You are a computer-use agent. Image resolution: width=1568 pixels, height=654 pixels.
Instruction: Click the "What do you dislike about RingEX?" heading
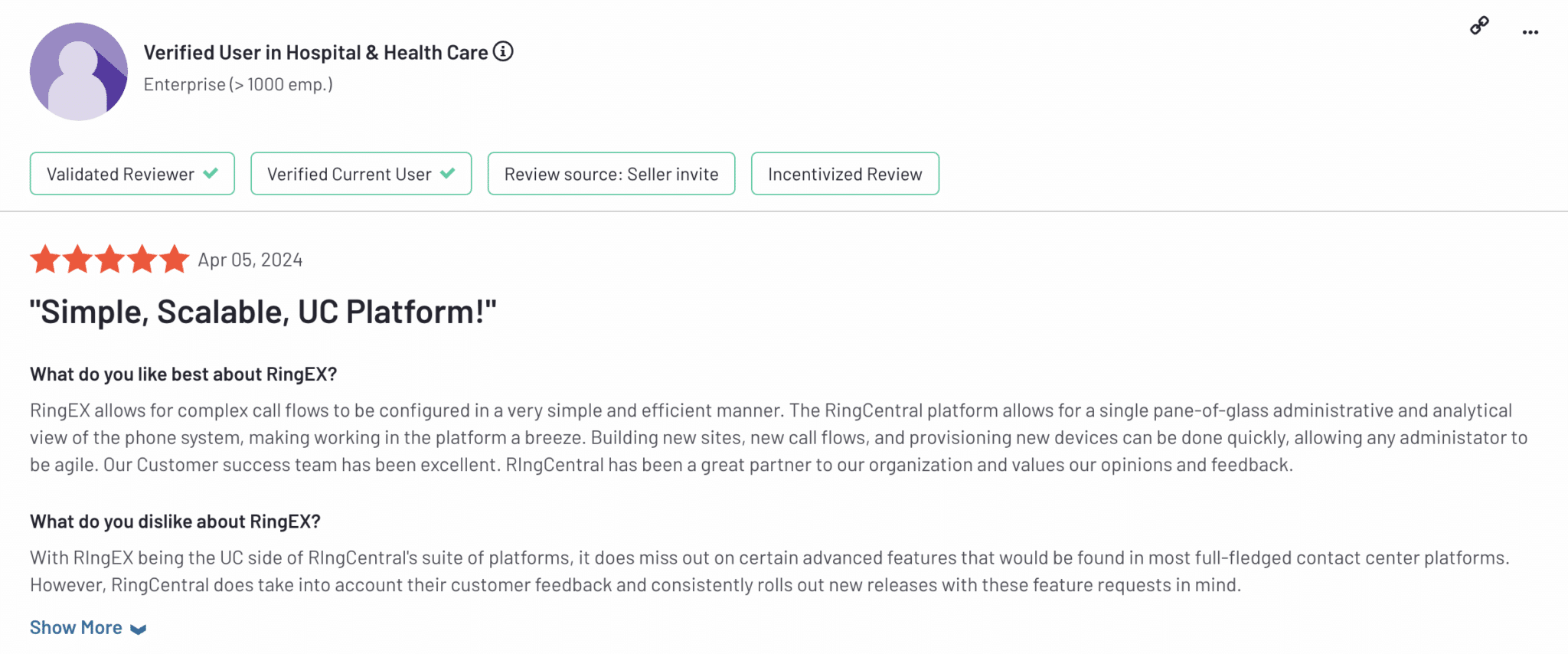point(175,522)
